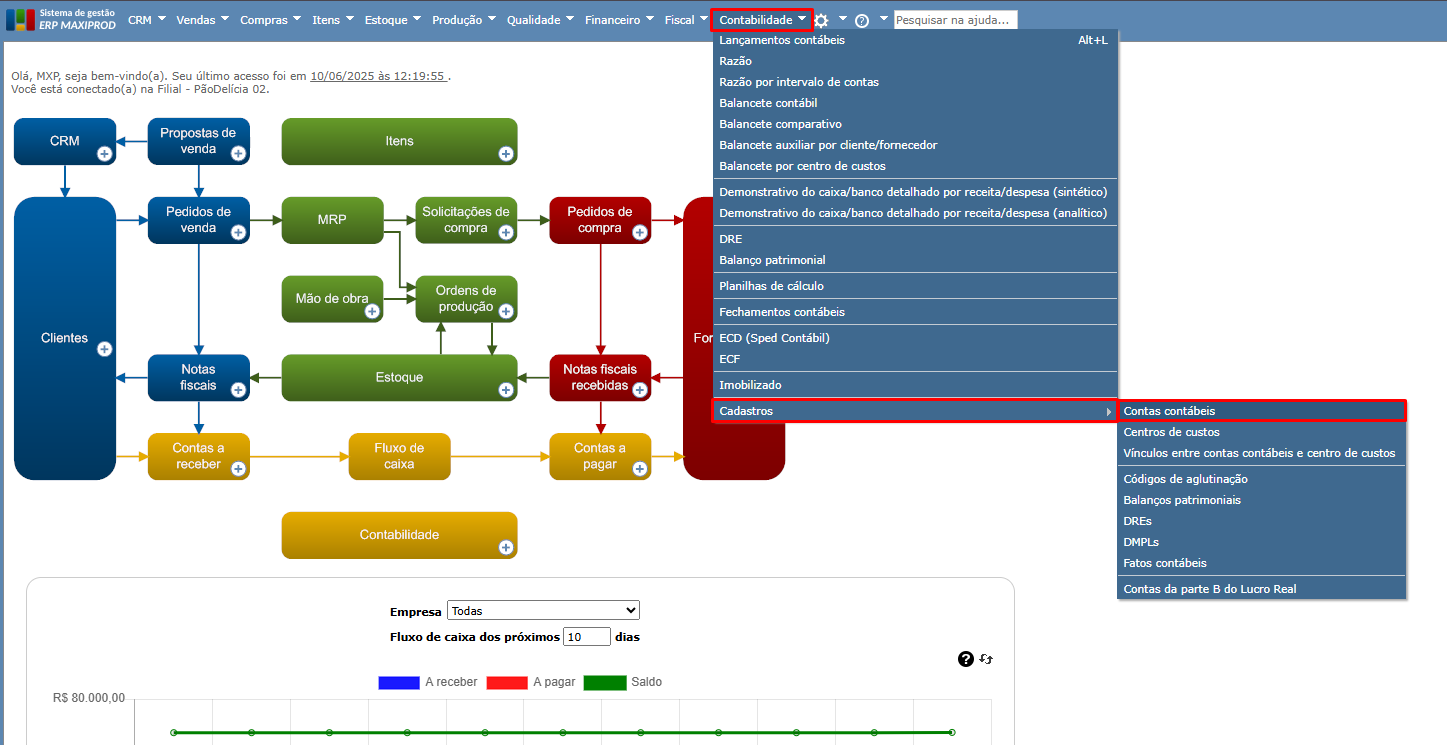Click the last access date link

click(x=378, y=75)
